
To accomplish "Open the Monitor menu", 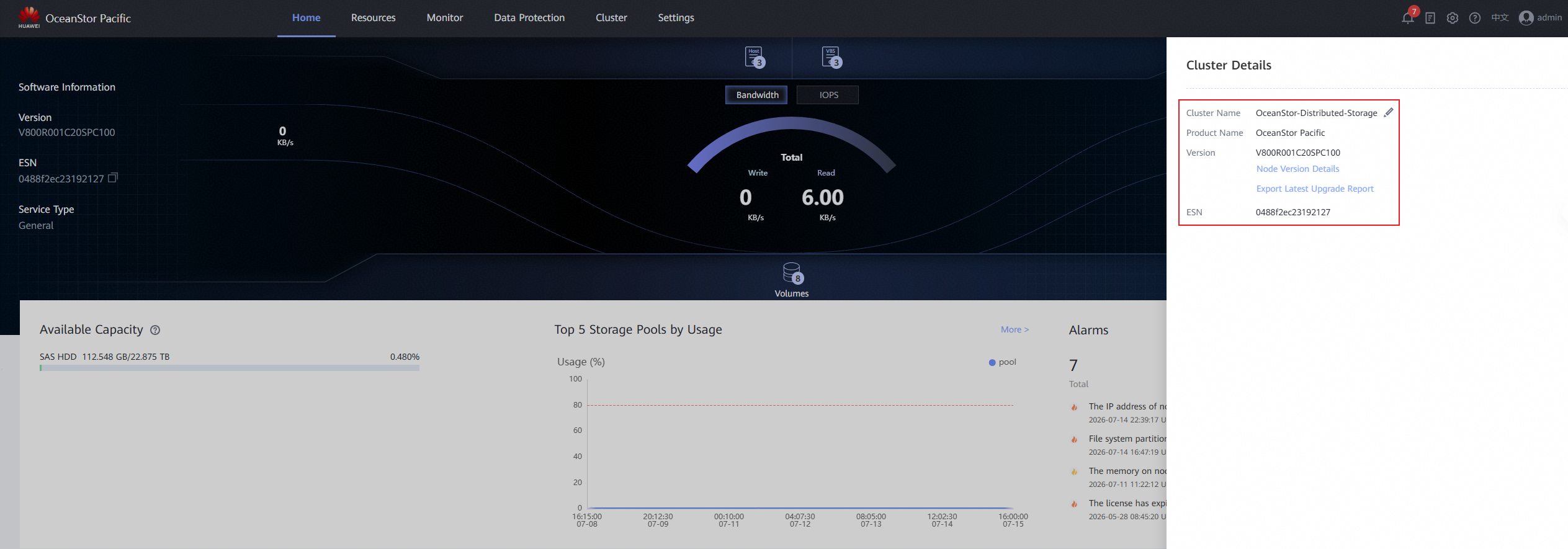I will pyautogui.click(x=445, y=17).
